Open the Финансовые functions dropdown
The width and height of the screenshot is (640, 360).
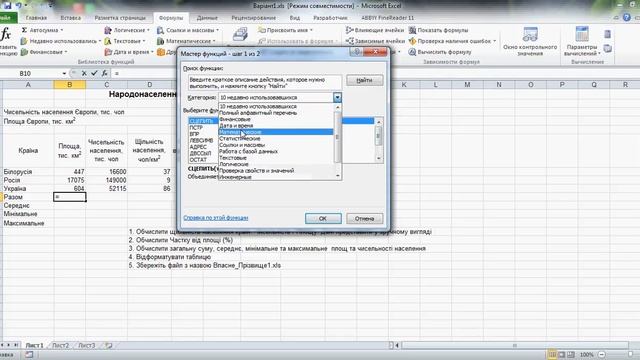pyautogui.click(x=44, y=52)
